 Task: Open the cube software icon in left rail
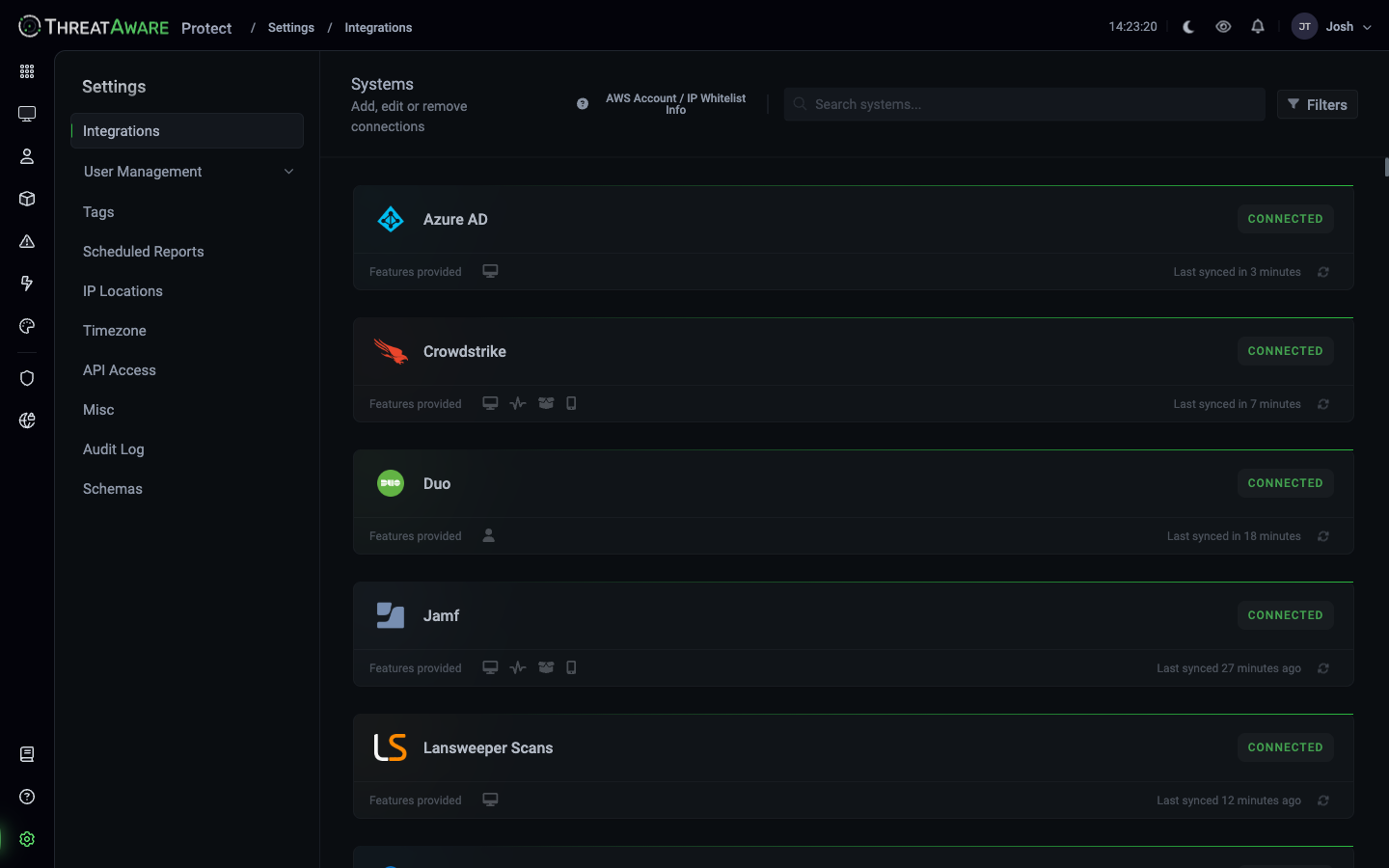(27, 199)
